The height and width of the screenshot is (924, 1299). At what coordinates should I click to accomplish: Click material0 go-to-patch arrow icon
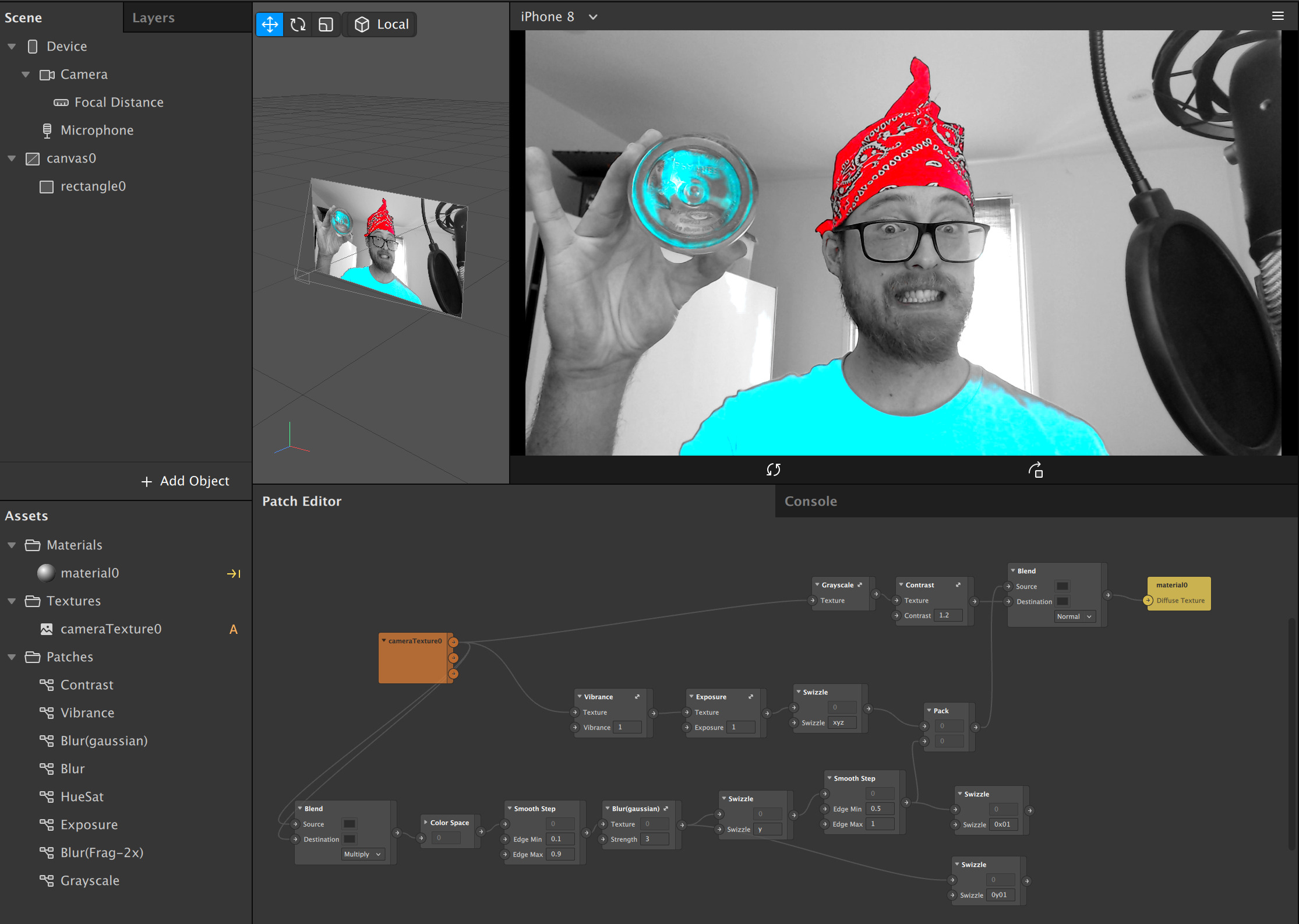point(234,574)
